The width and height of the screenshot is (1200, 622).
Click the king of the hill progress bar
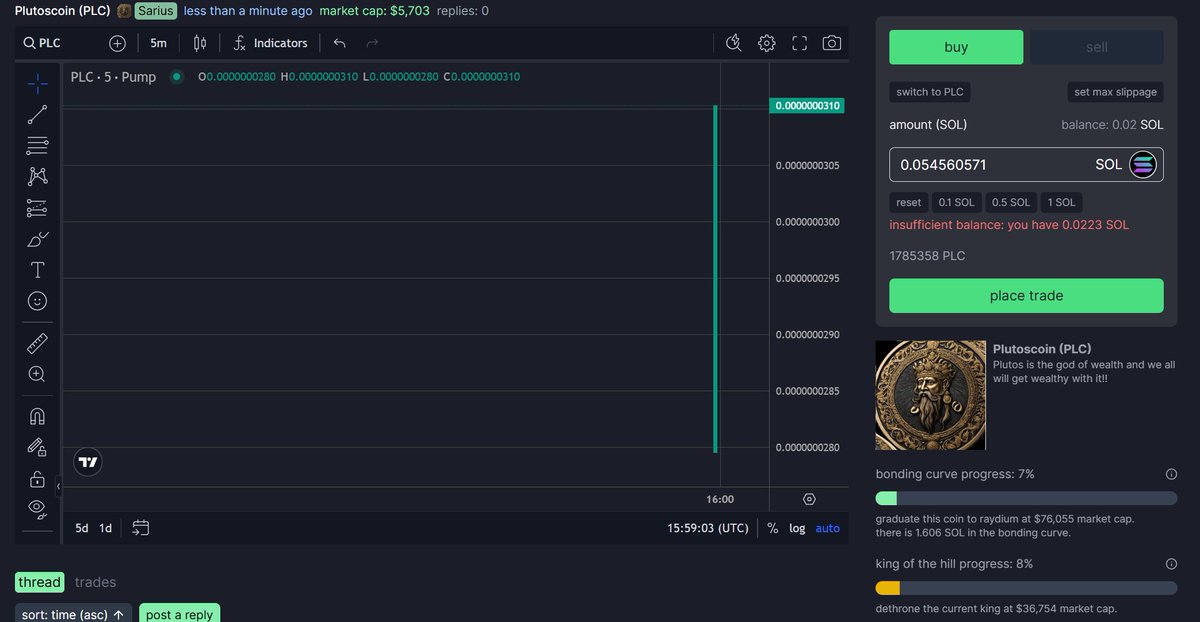(x=1026, y=588)
